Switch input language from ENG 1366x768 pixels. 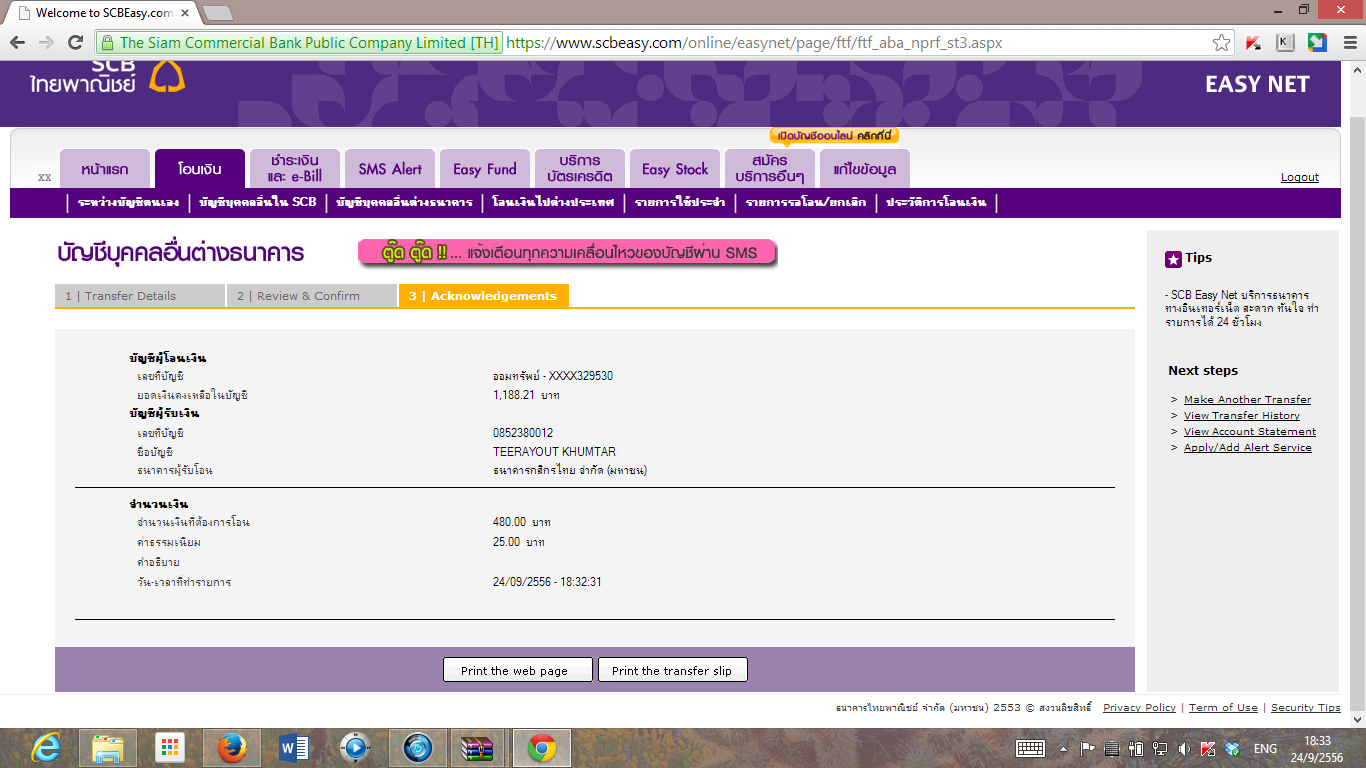tap(1265, 748)
